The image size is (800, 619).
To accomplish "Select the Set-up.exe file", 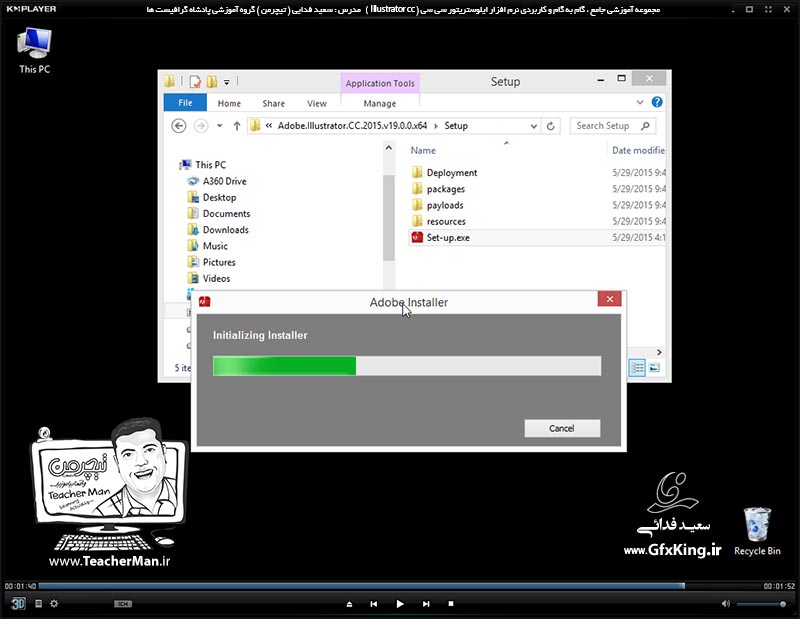I will 441,237.
